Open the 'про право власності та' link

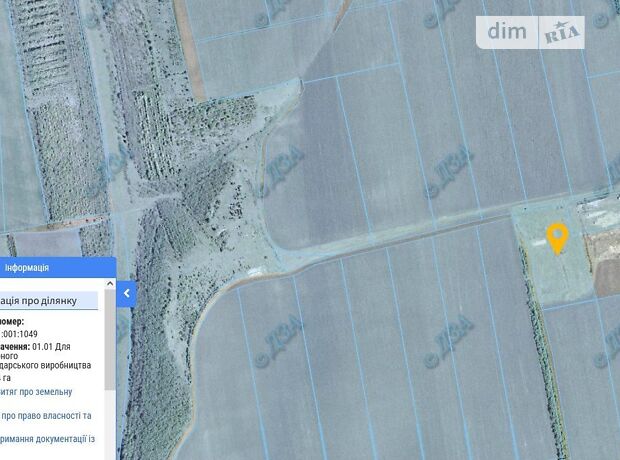(x=46, y=415)
